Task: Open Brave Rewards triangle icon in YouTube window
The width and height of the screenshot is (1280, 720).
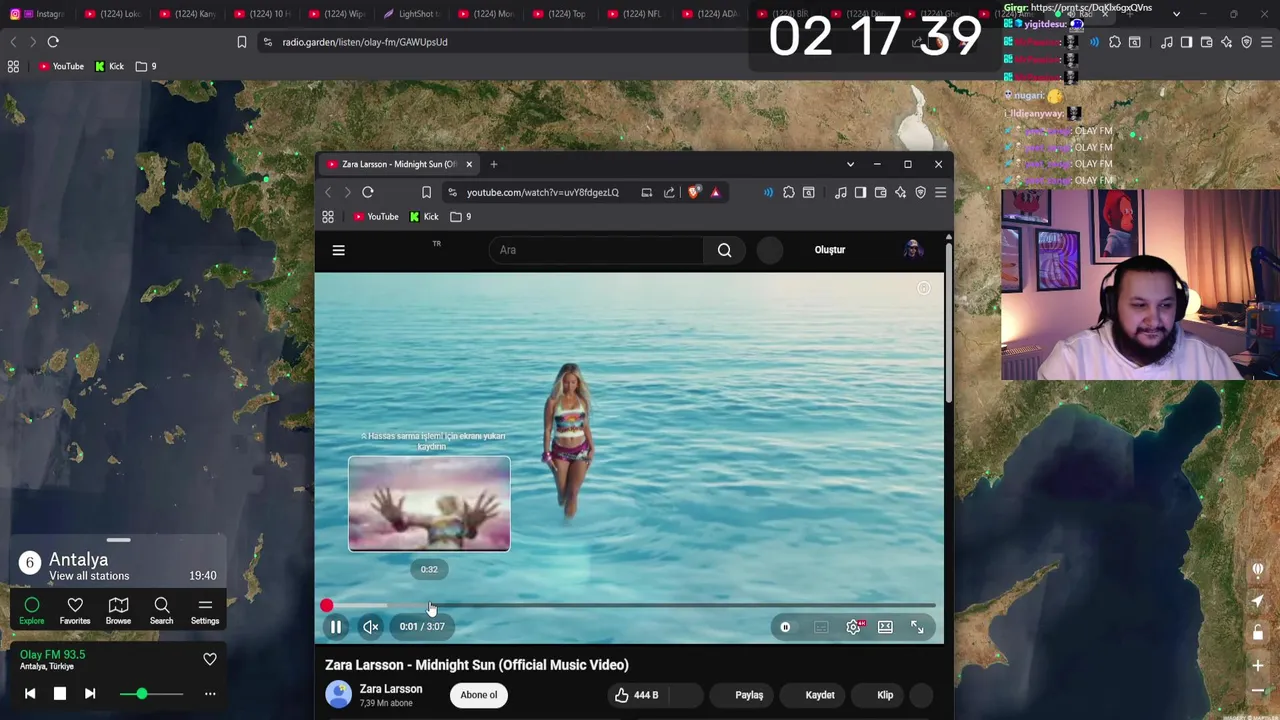Action: click(x=715, y=192)
